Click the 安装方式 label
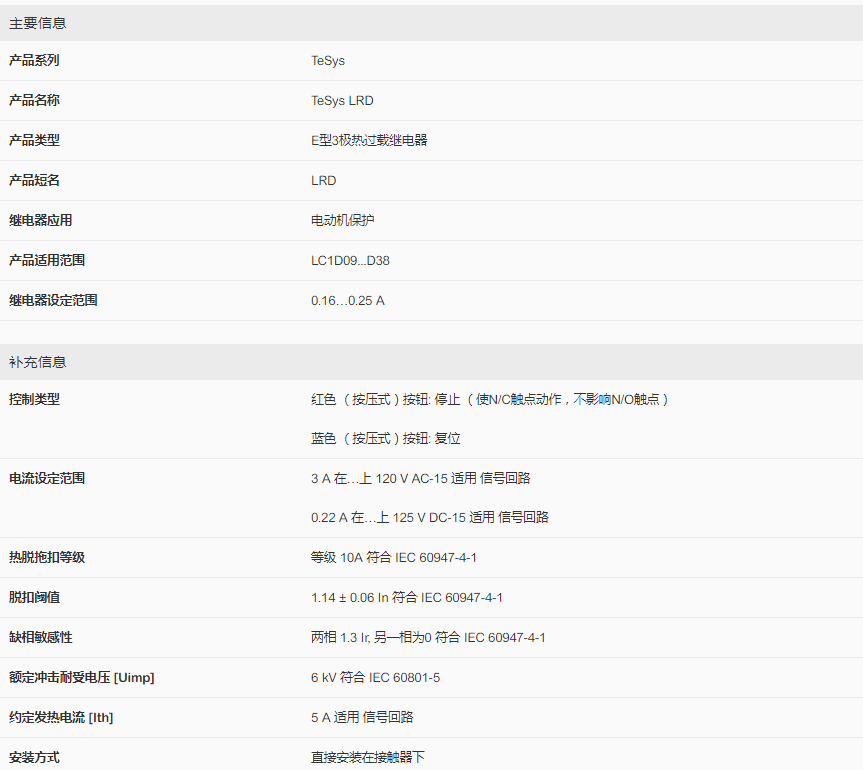 pos(34,757)
